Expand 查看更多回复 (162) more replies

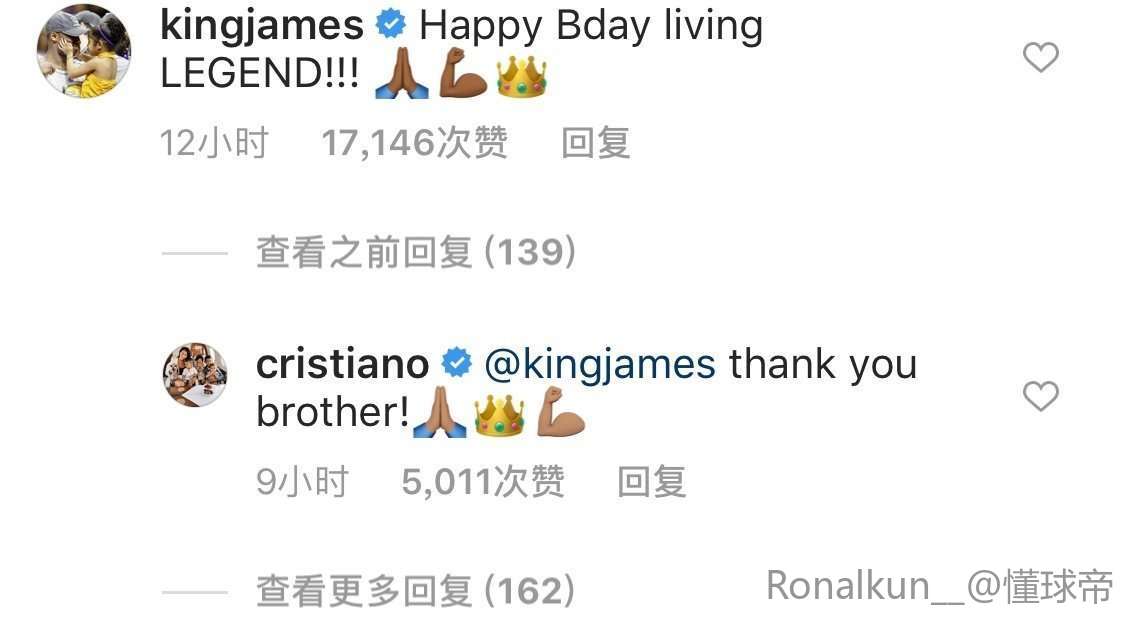coord(416,591)
